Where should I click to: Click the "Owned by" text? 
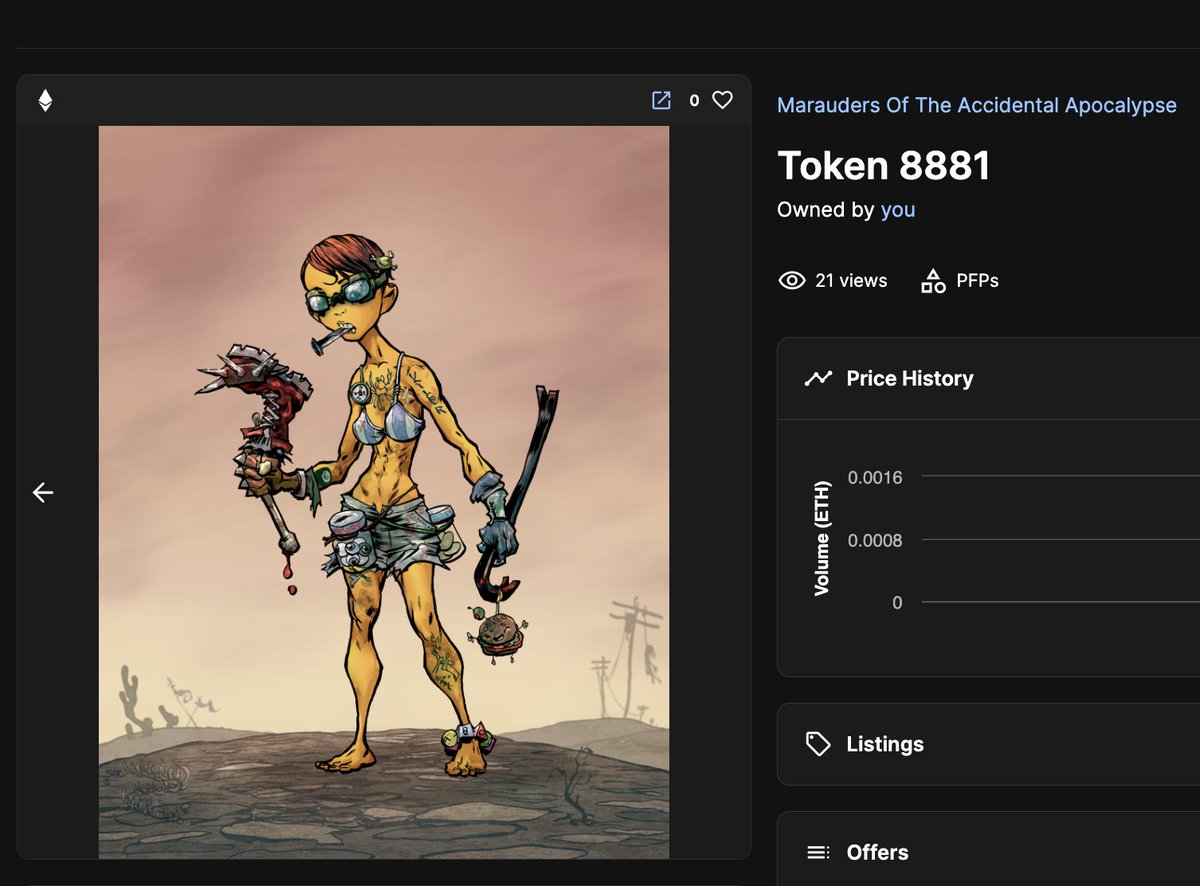point(826,210)
